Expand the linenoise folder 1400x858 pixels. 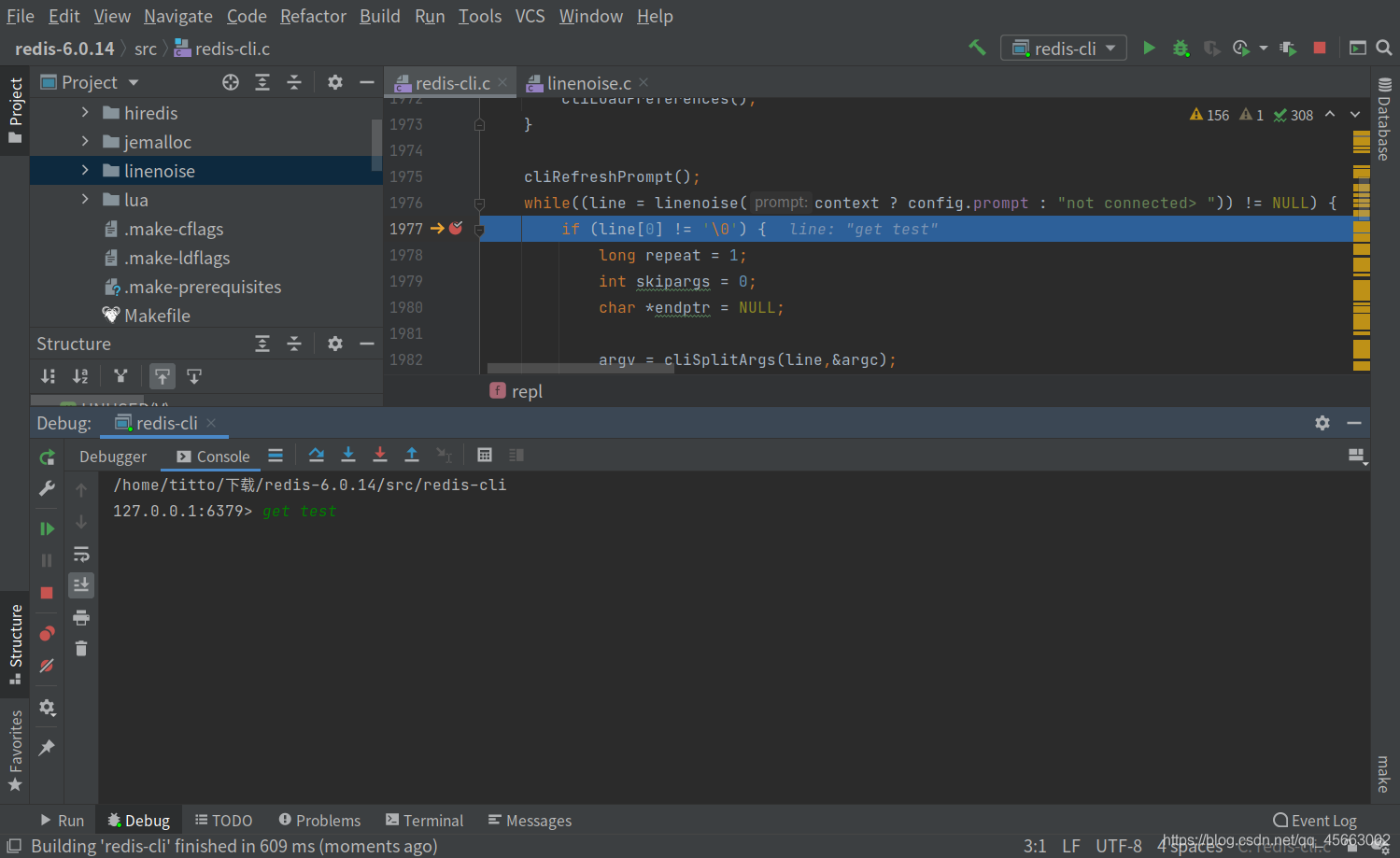click(x=85, y=171)
